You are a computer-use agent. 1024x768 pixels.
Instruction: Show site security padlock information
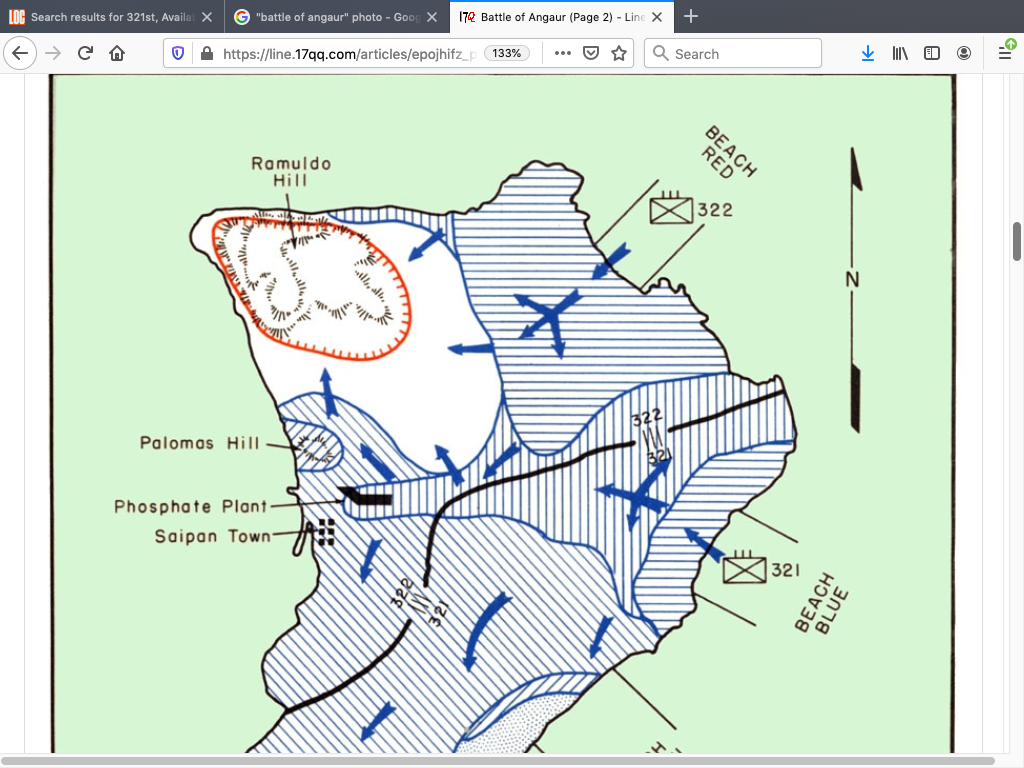point(207,54)
